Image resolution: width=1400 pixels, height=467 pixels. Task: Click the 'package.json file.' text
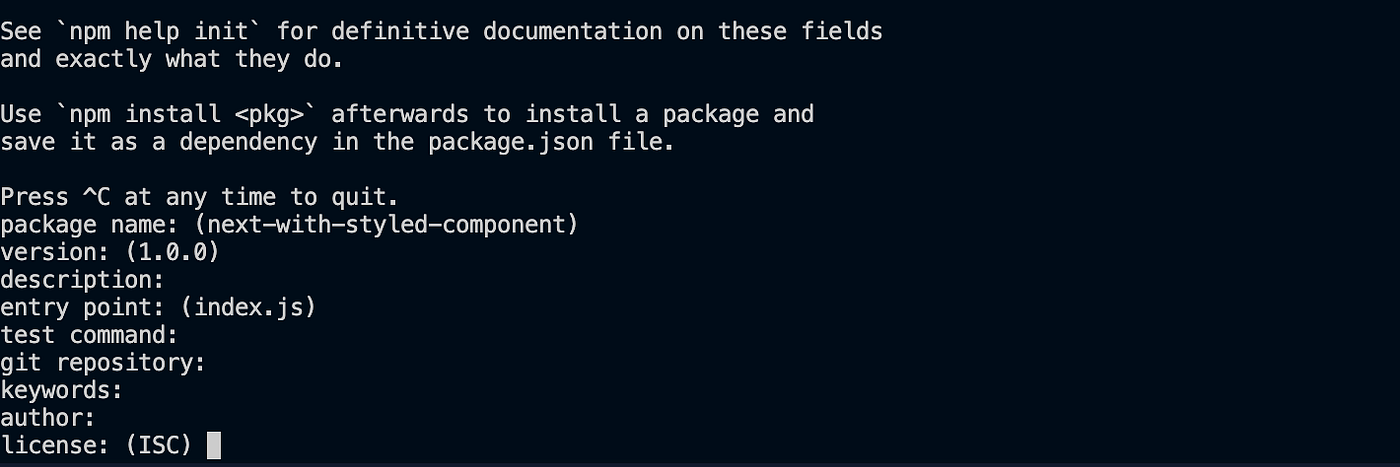tap(551, 141)
